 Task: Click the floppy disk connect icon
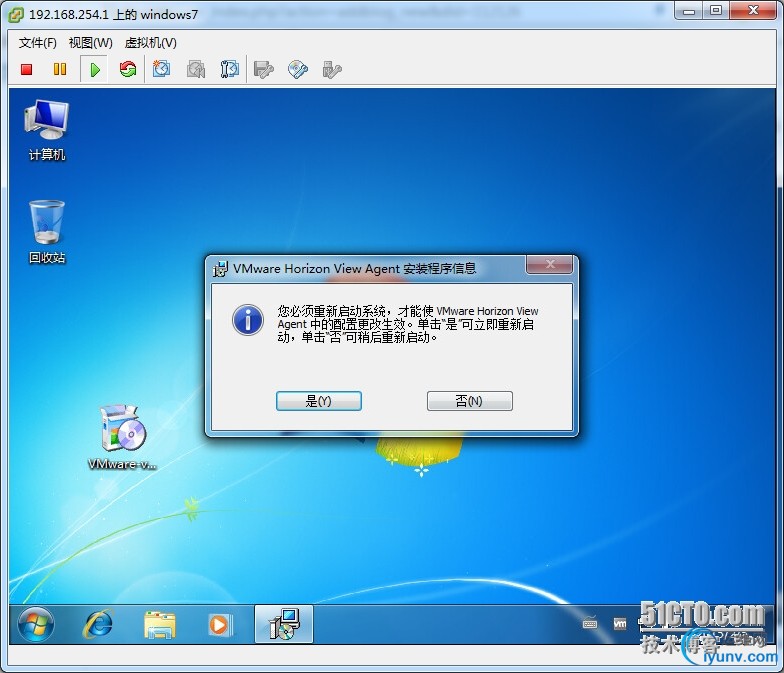(x=264, y=70)
